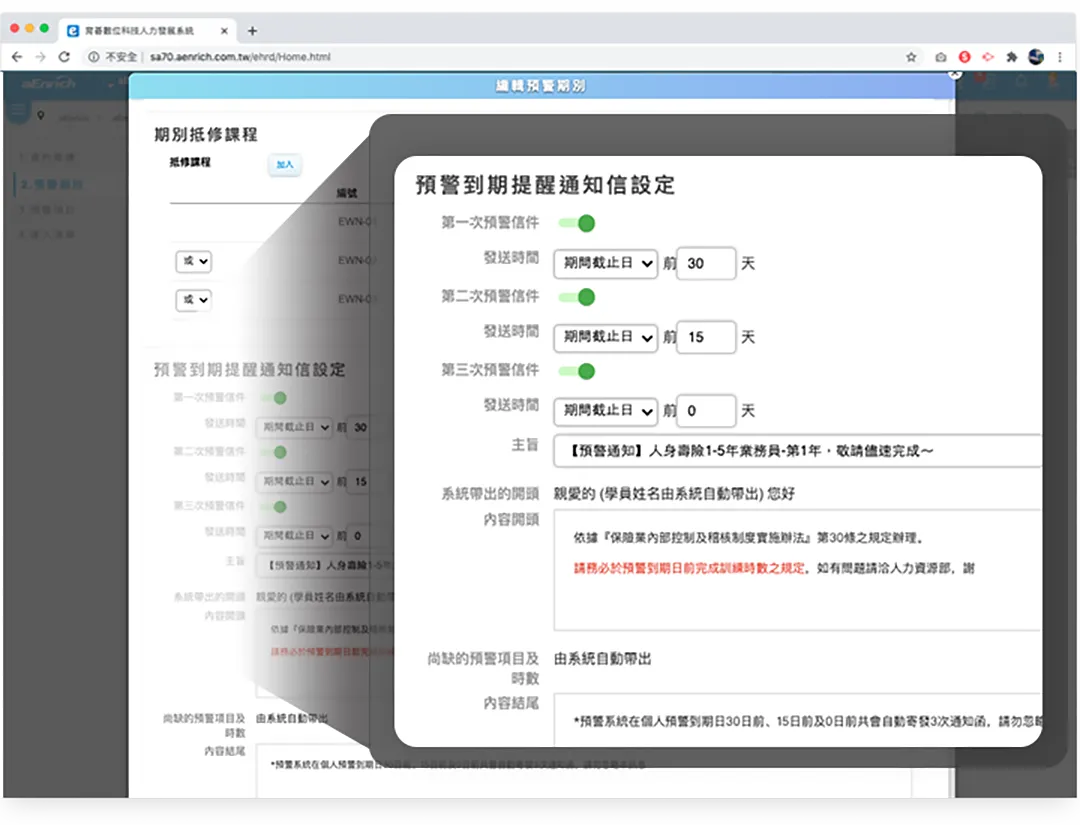The width and height of the screenshot is (1080, 825).
Task: Click the green slider knob of the first toggle
Action: click(585, 224)
